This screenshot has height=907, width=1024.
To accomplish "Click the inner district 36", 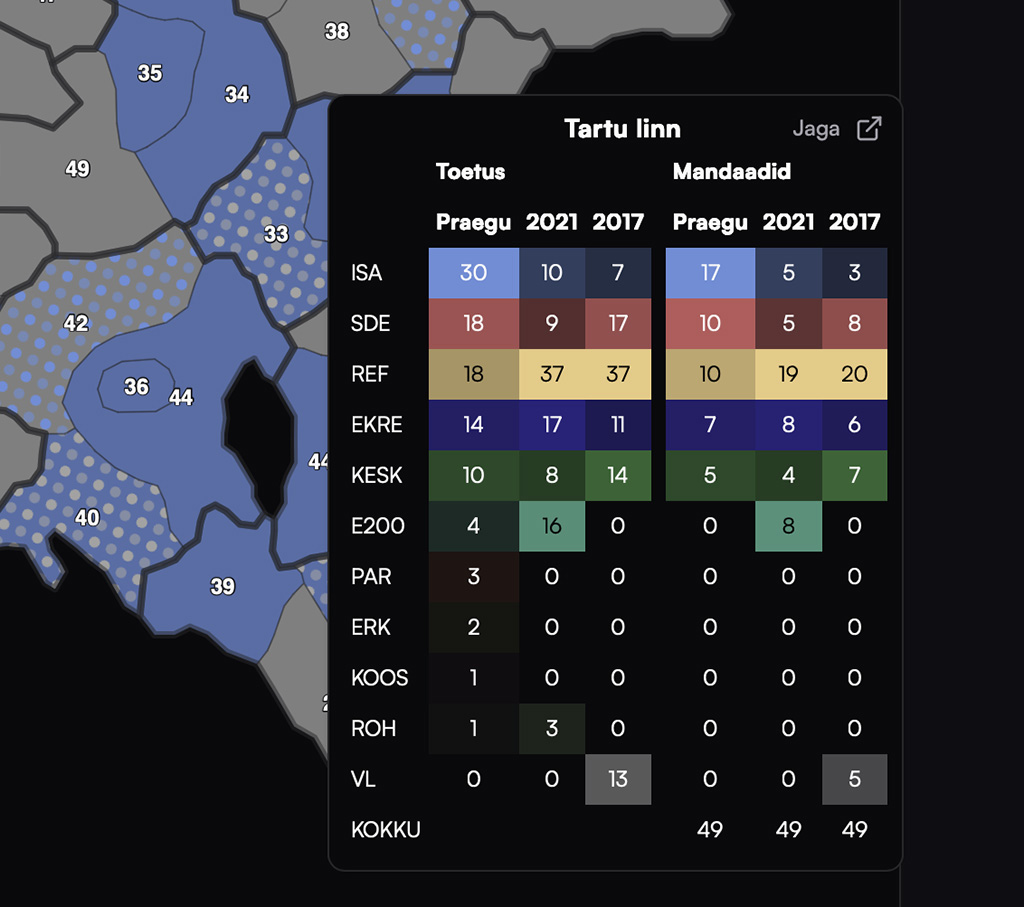I will click(136, 386).
